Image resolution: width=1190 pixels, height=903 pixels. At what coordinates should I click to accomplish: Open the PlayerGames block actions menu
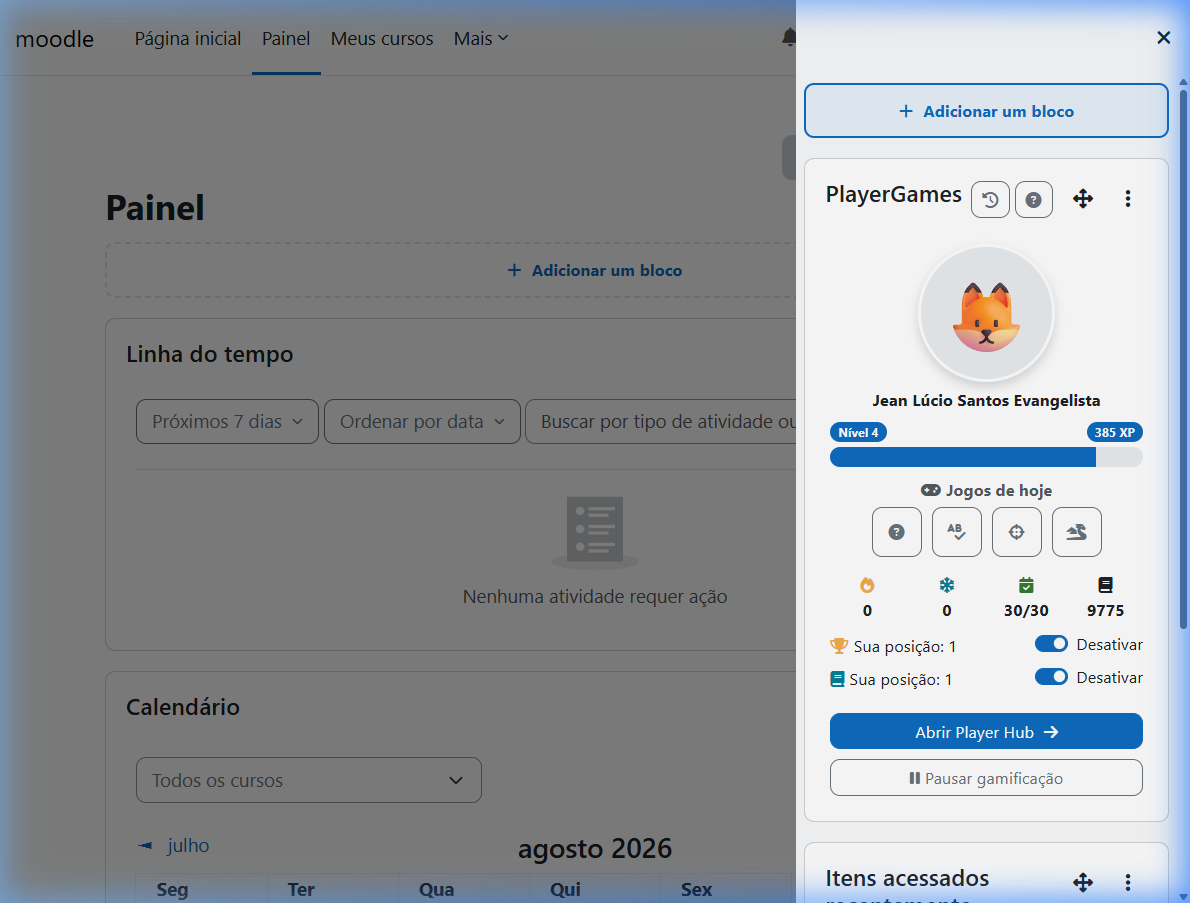pyautogui.click(x=1128, y=199)
